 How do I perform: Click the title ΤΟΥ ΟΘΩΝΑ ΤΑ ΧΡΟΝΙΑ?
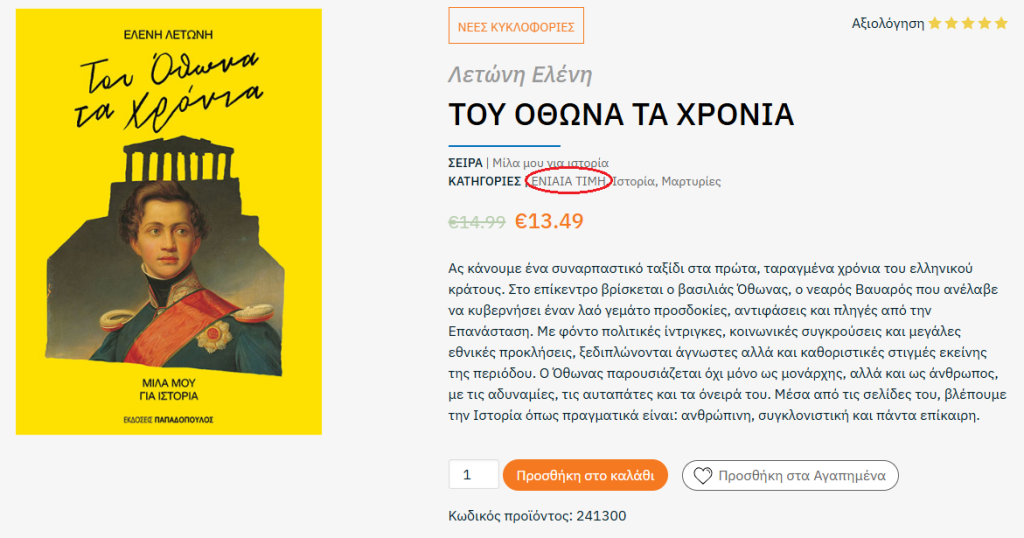[x=621, y=115]
